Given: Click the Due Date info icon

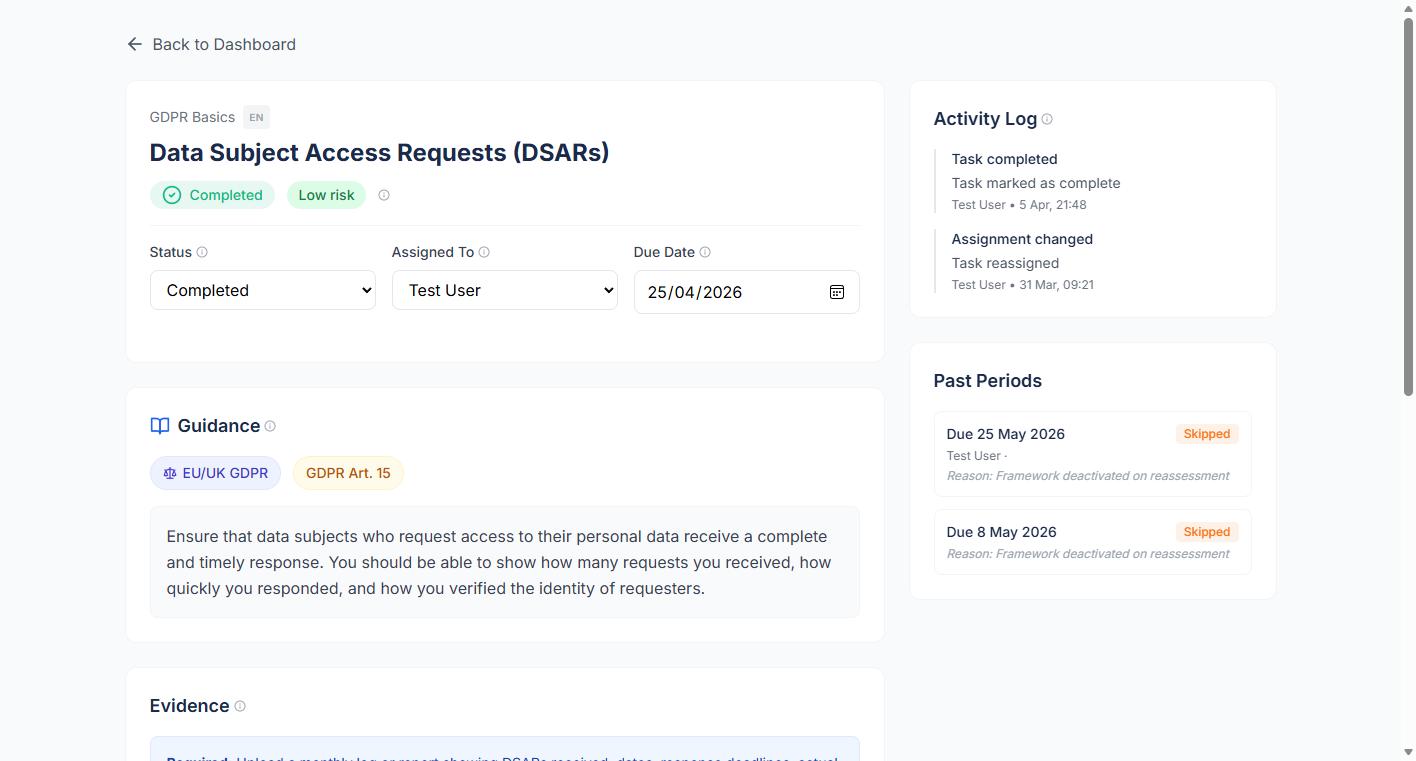Looking at the screenshot, I should coord(705,252).
